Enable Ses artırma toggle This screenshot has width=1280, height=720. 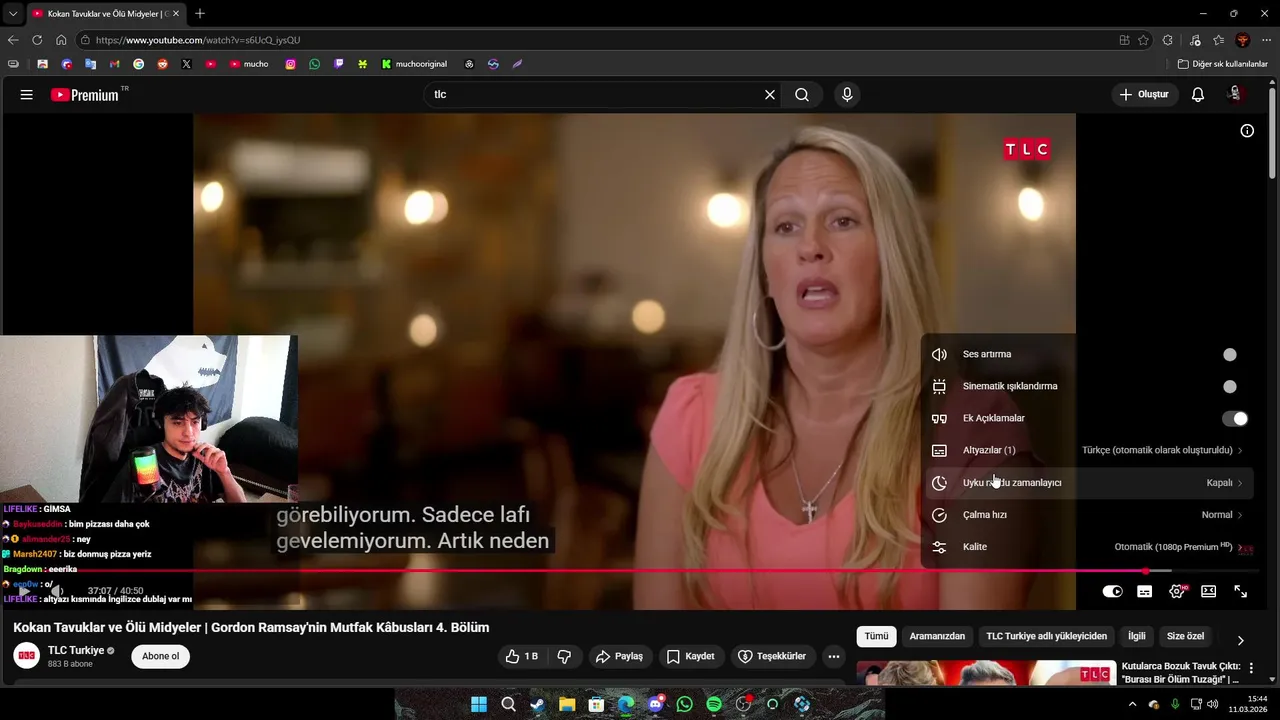pos(1234,355)
